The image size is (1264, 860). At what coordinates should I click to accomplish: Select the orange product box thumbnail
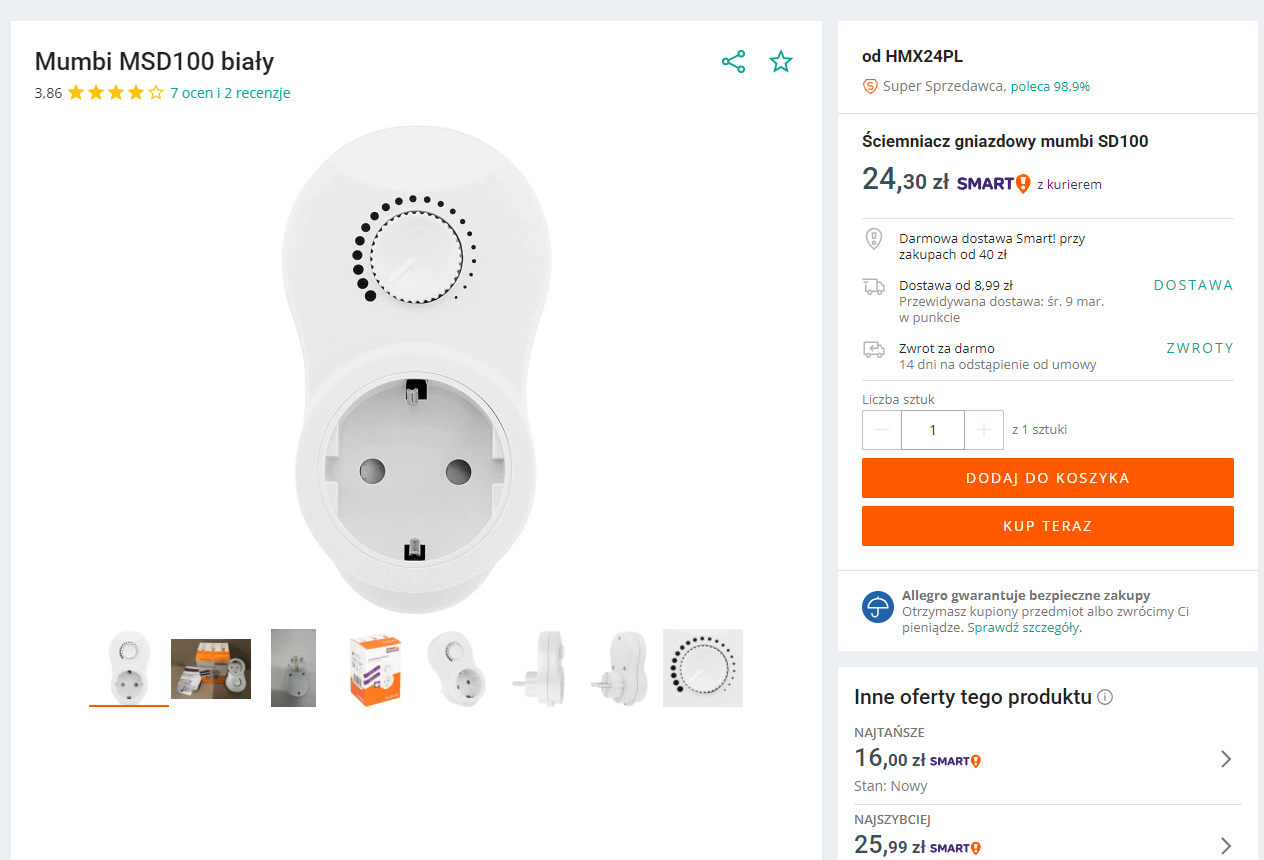(x=375, y=668)
